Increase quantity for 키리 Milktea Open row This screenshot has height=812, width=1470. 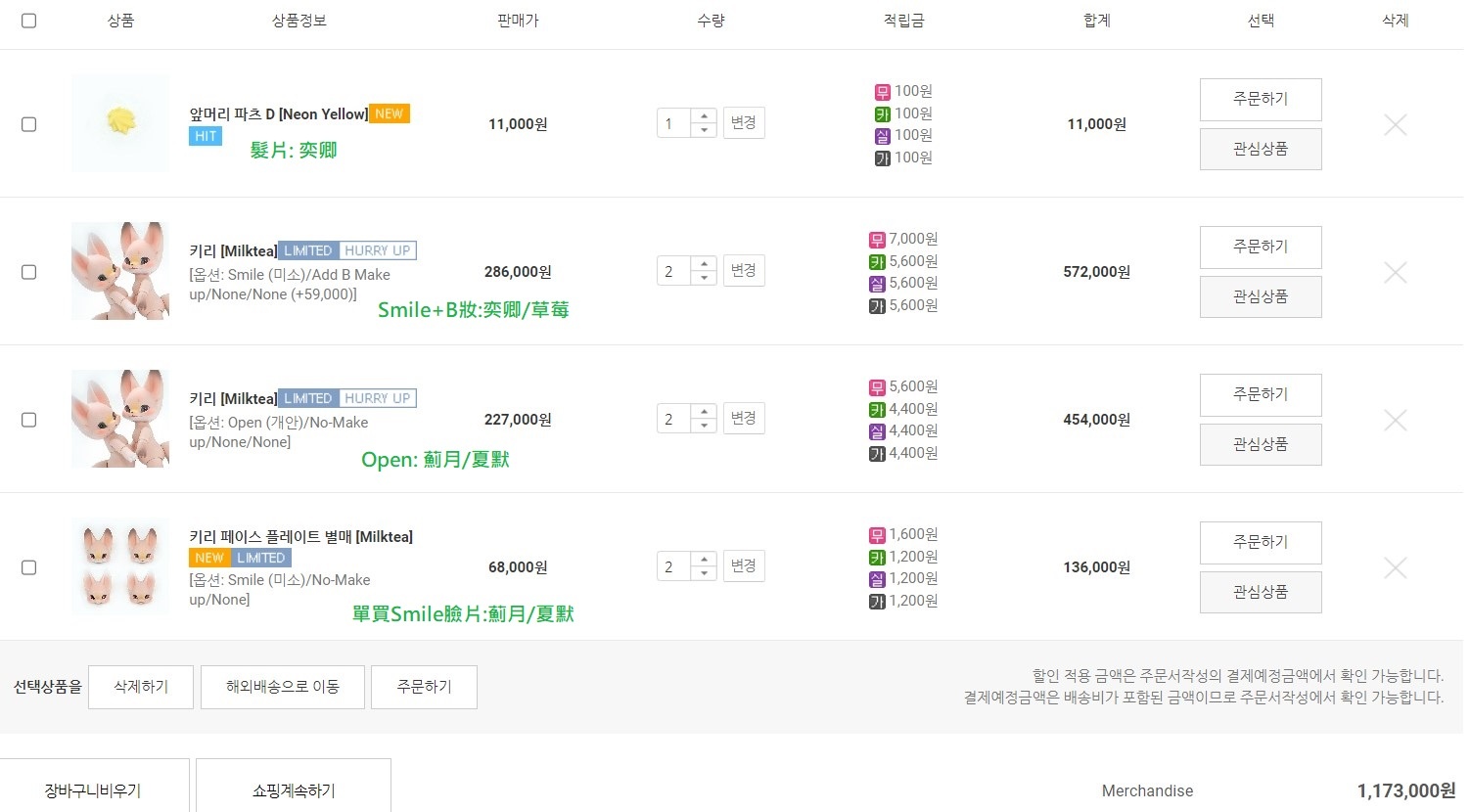pos(704,412)
